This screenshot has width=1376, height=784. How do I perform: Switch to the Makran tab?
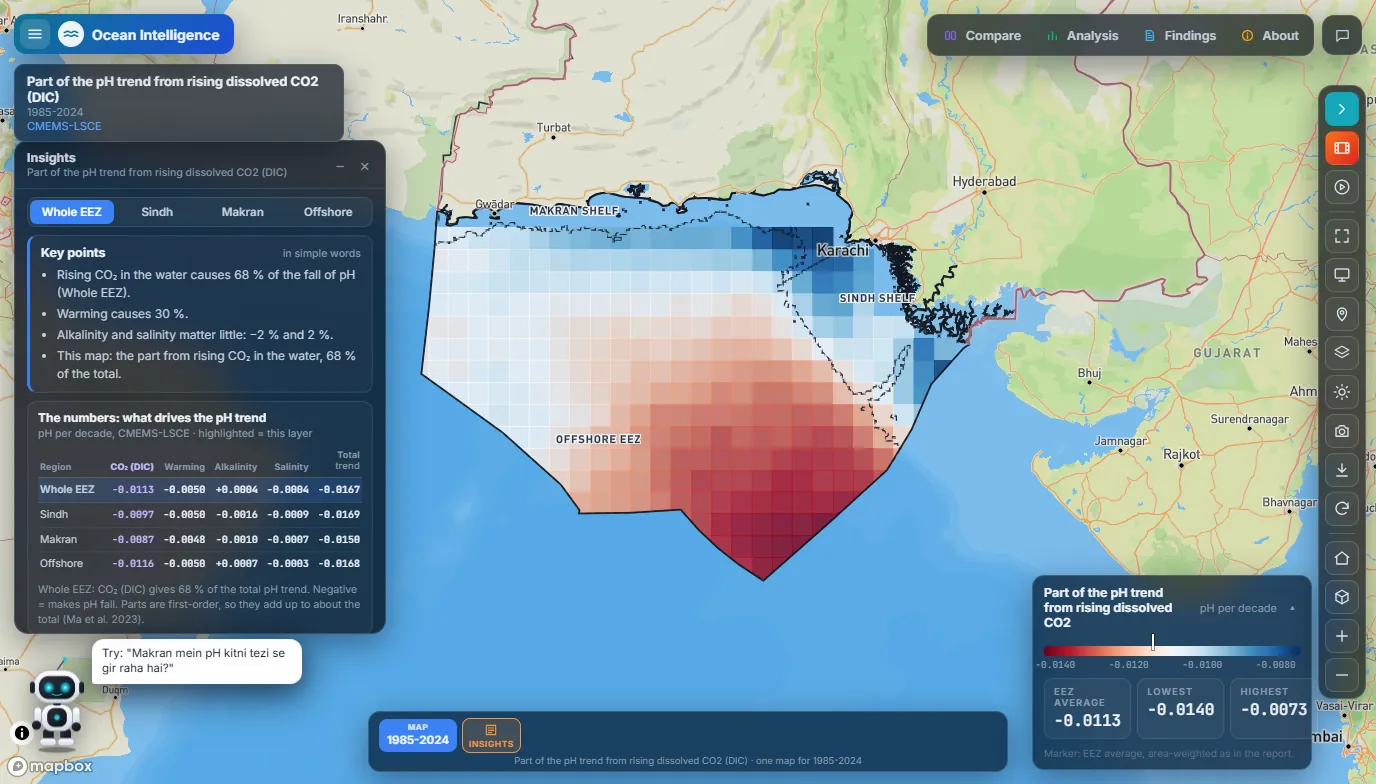[243, 212]
